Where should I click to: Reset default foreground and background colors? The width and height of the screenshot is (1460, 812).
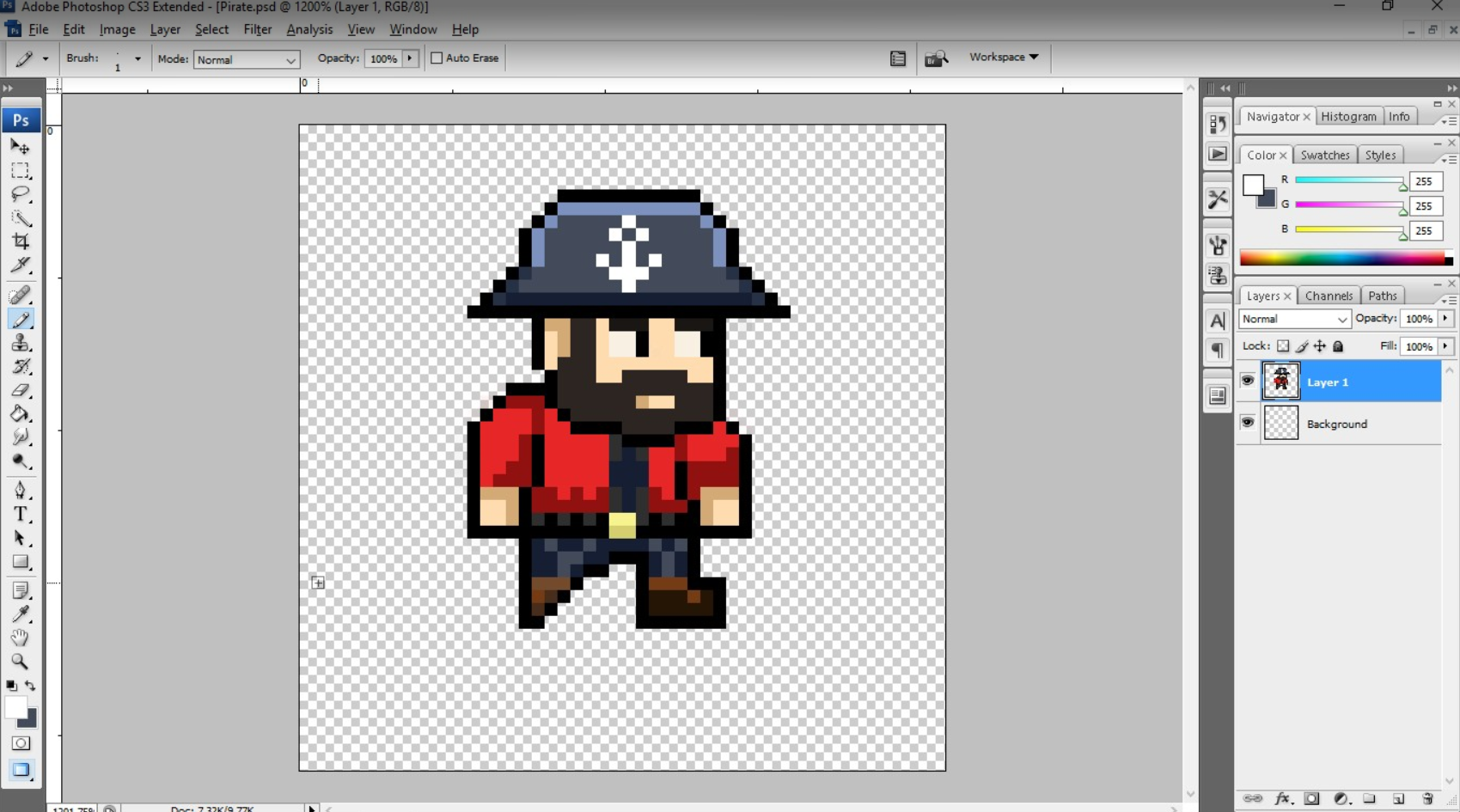pyautogui.click(x=11, y=686)
